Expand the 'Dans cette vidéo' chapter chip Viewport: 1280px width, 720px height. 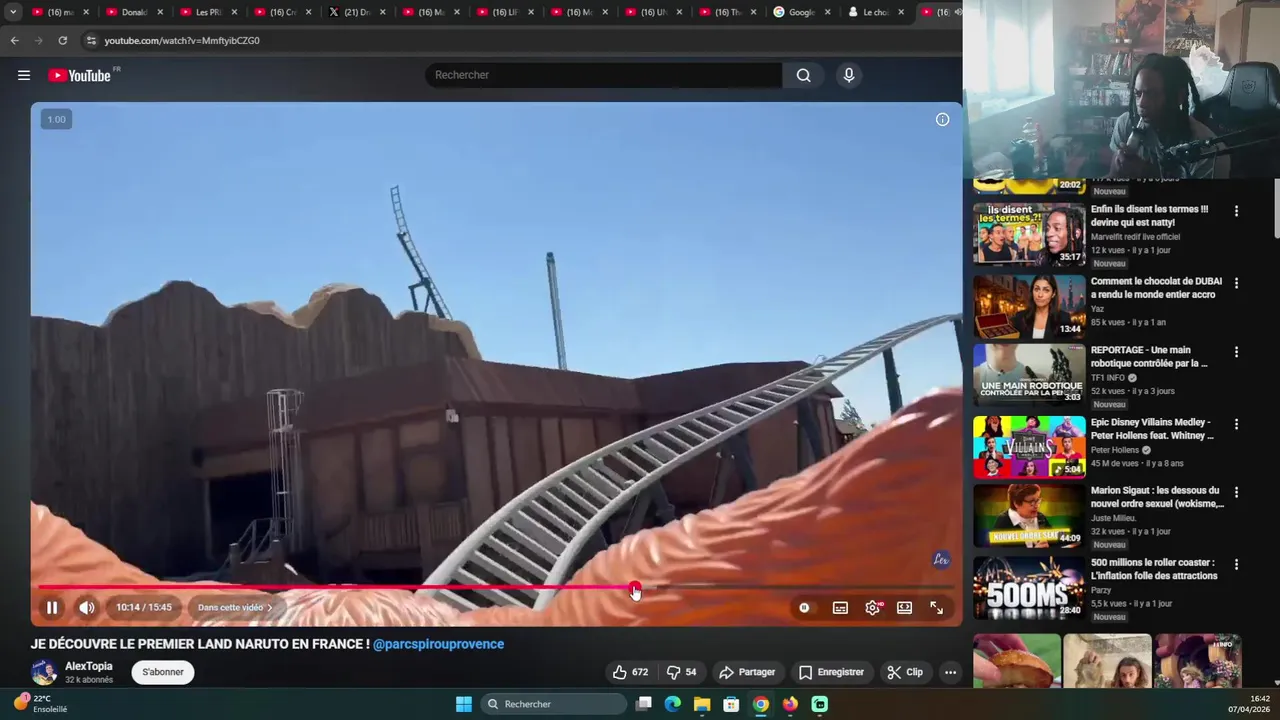[x=235, y=607]
